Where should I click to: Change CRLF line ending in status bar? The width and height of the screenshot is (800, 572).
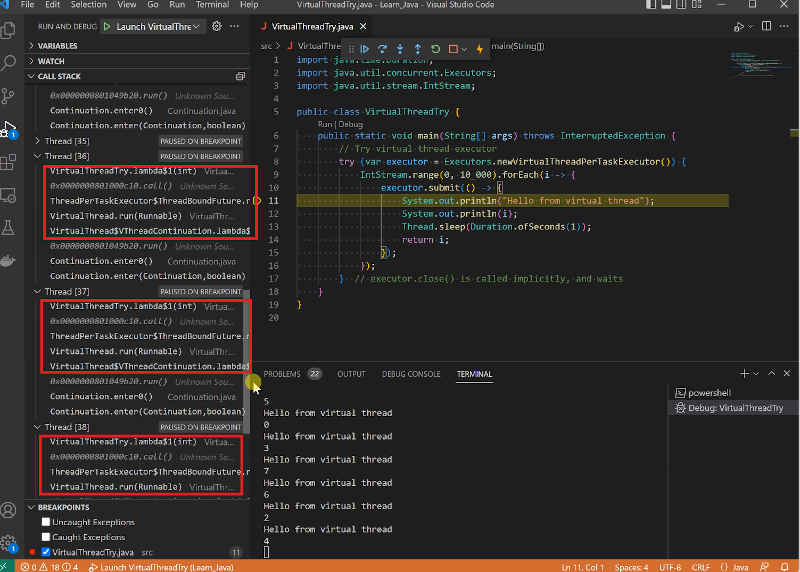[701, 567]
